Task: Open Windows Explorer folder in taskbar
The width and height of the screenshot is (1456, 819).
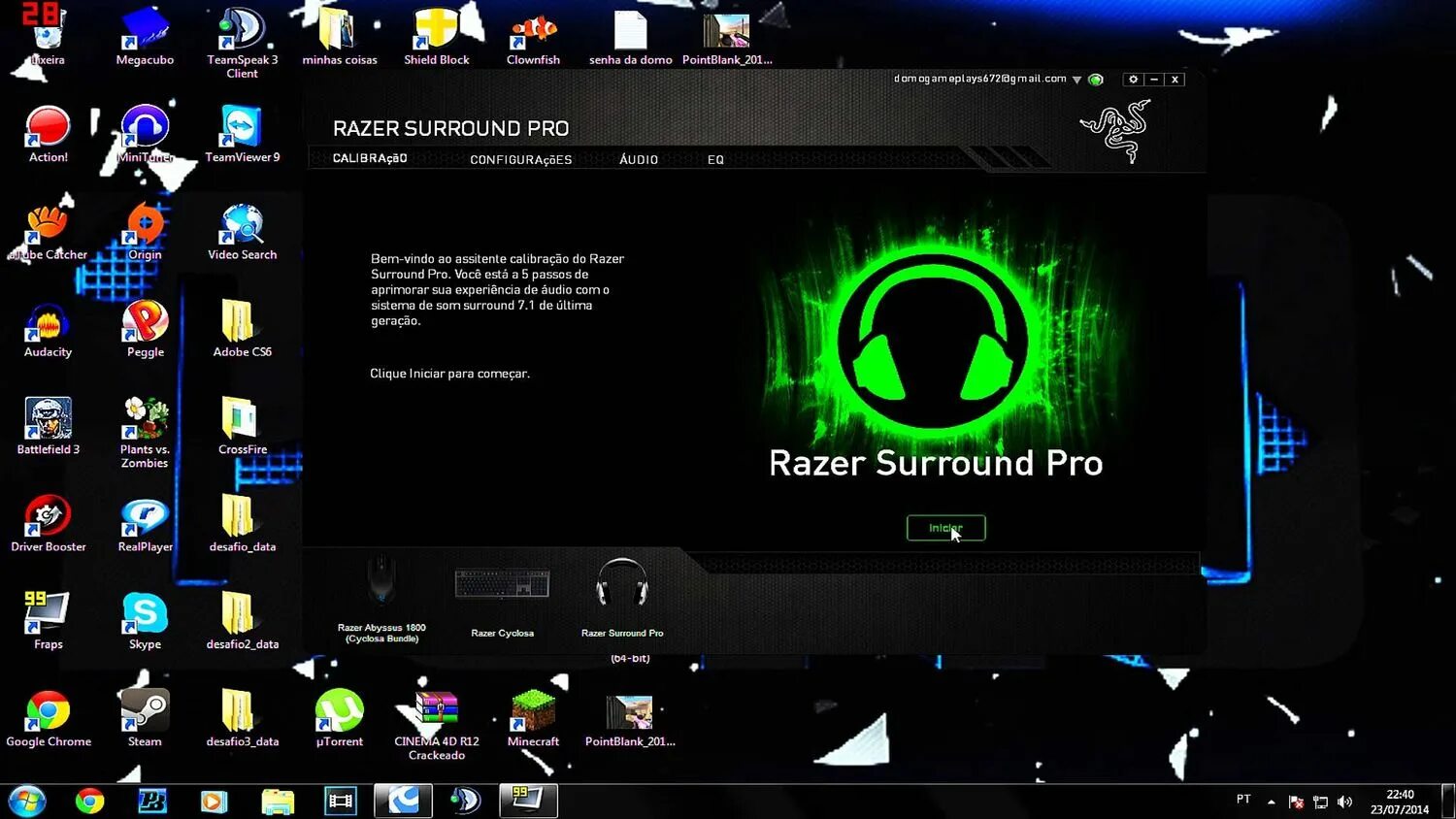Action: tap(278, 801)
